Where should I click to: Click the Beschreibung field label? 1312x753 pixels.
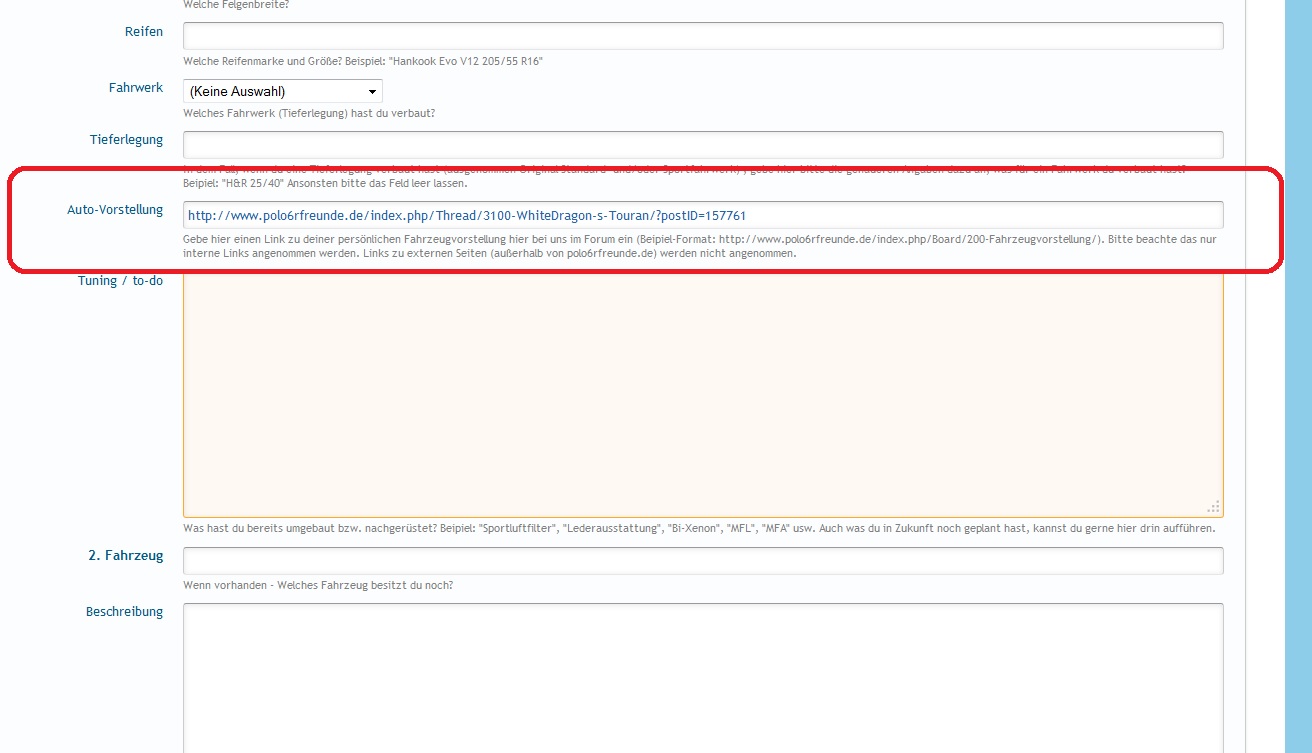tap(124, 612)
